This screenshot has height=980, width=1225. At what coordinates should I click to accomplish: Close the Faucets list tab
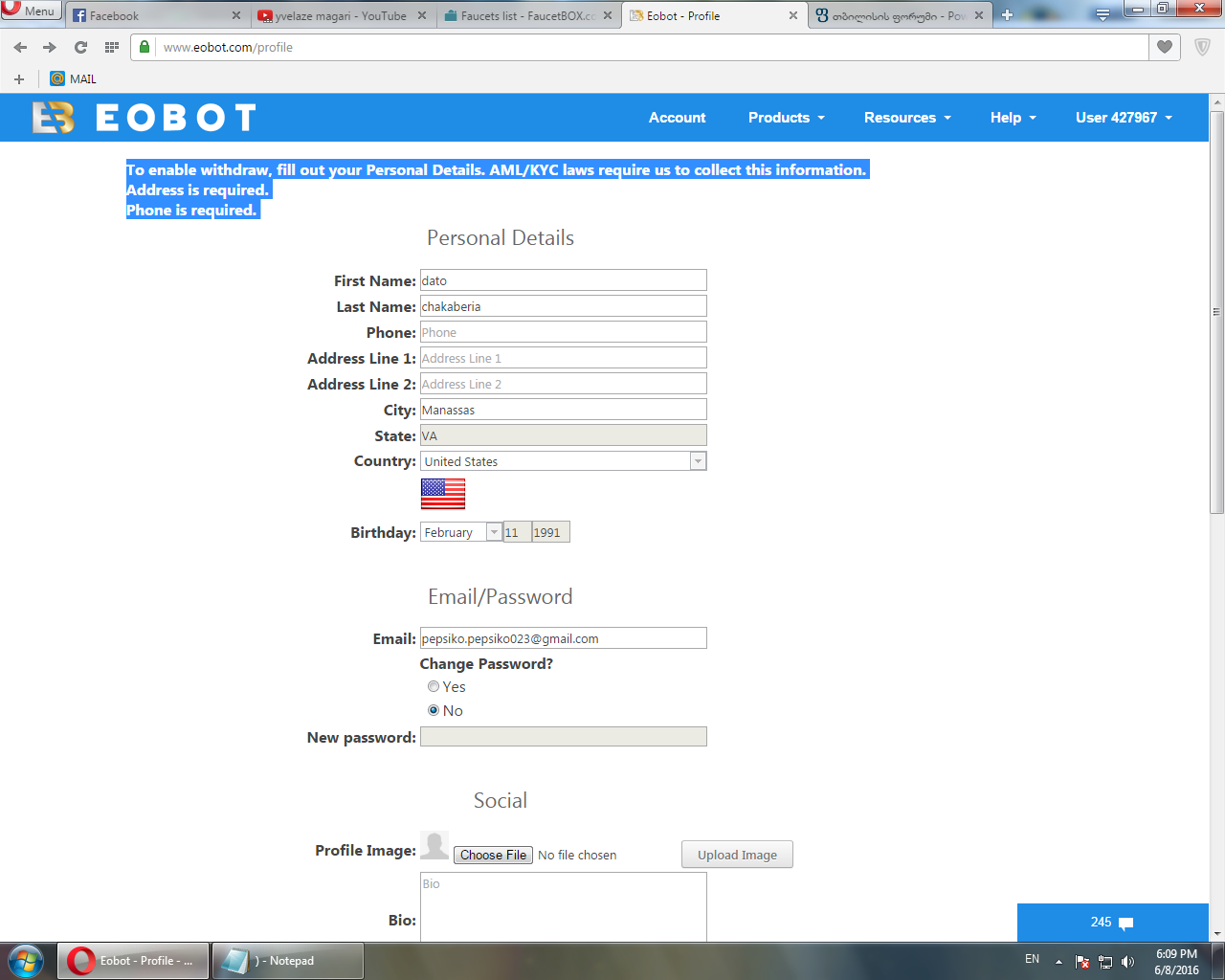click(608, 15)
